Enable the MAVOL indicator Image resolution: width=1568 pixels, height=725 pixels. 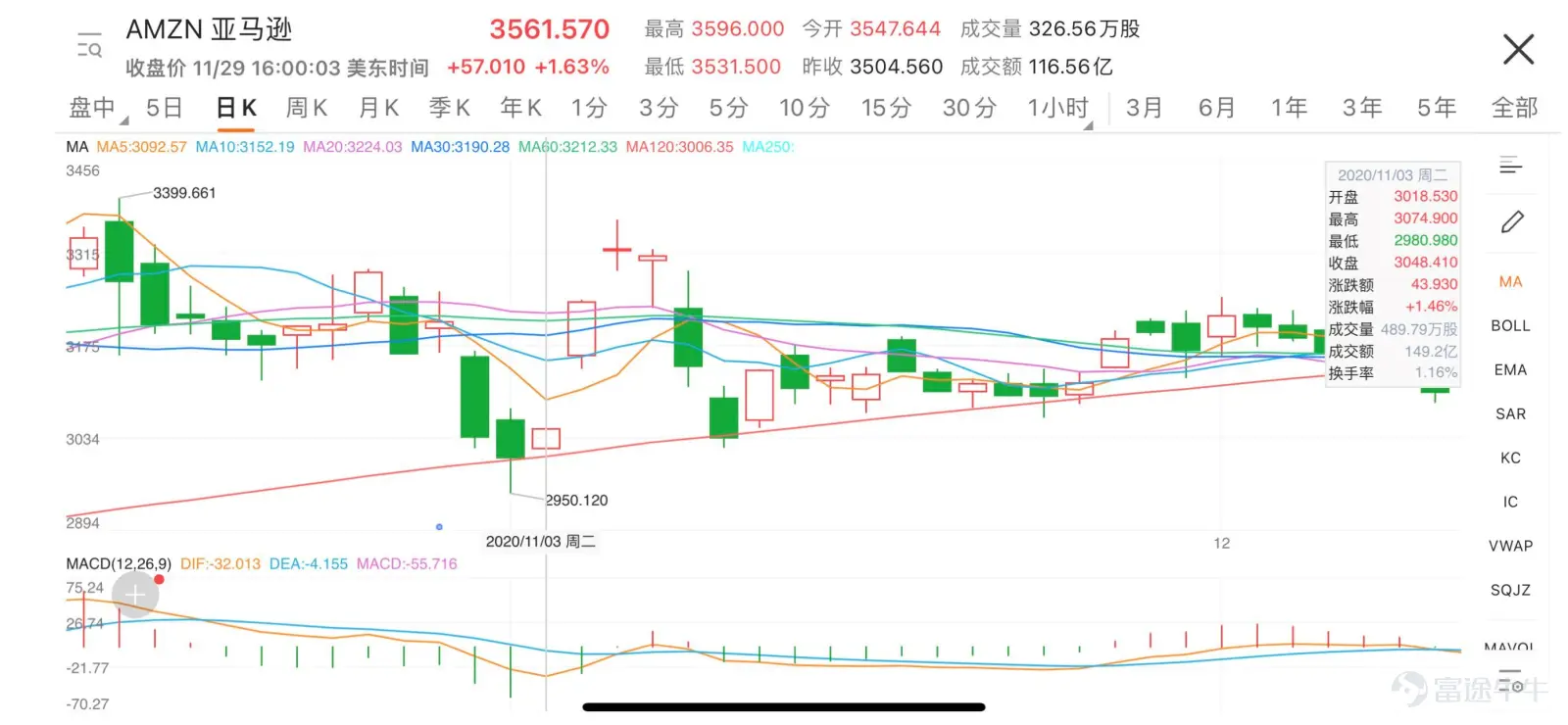click(x=1509, y=647)
